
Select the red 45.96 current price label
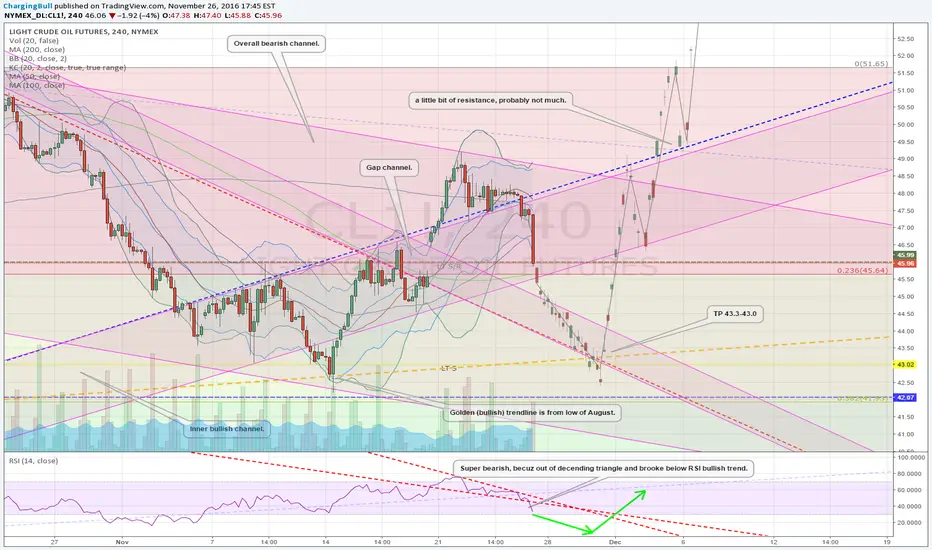tap(905, 264)
